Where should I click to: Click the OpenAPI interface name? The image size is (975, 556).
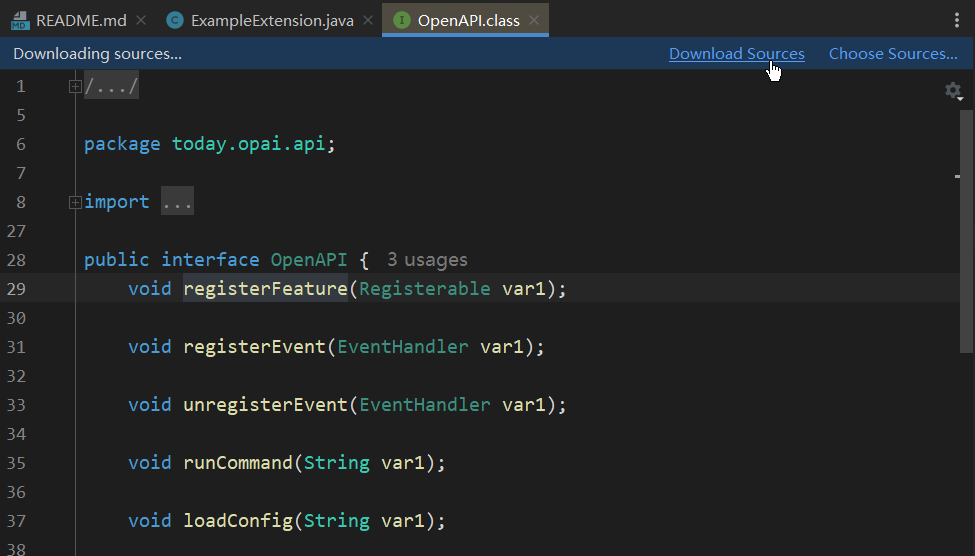(308, 260)
